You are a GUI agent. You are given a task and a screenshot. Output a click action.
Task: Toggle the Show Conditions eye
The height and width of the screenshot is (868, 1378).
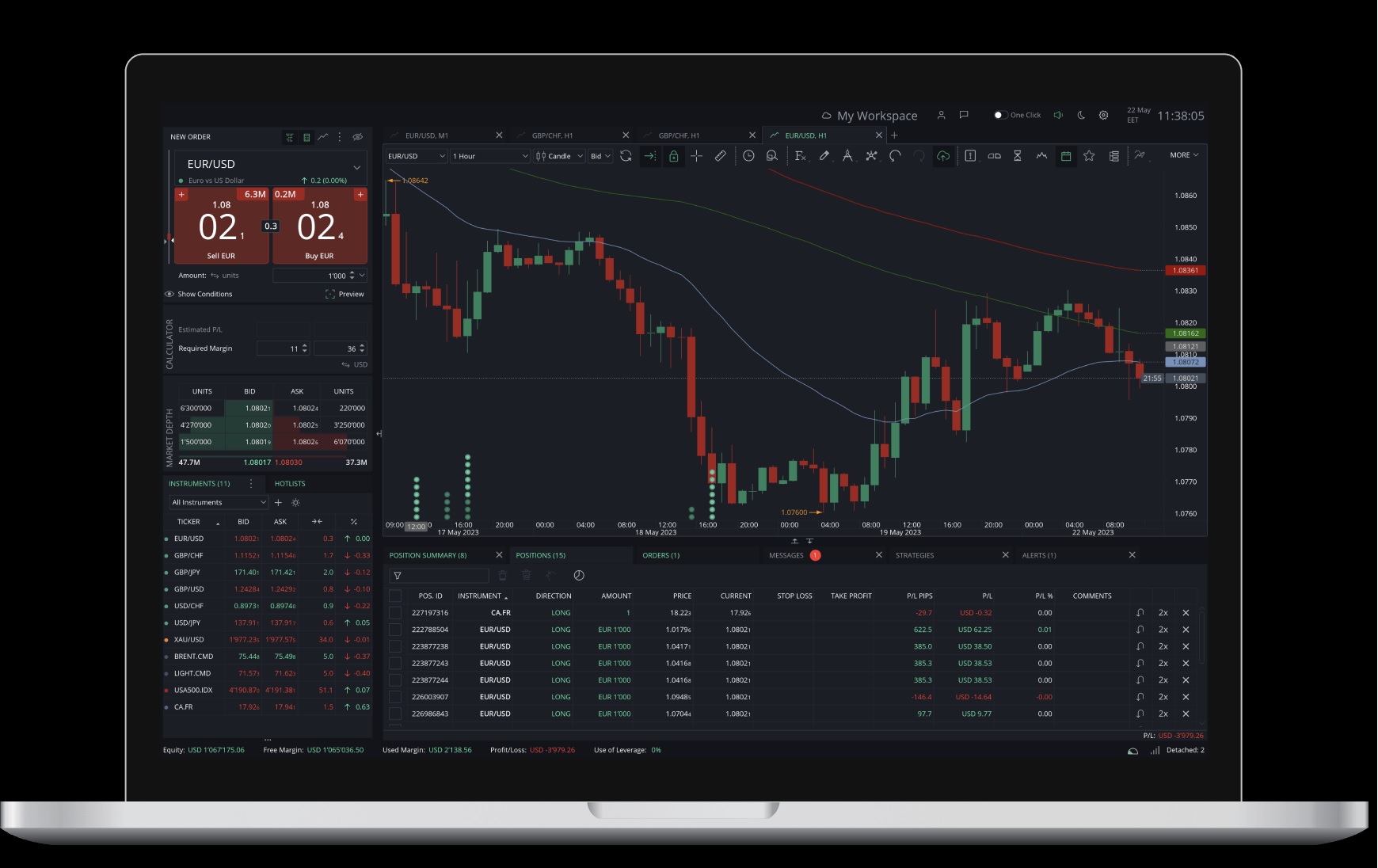(169, 294)
